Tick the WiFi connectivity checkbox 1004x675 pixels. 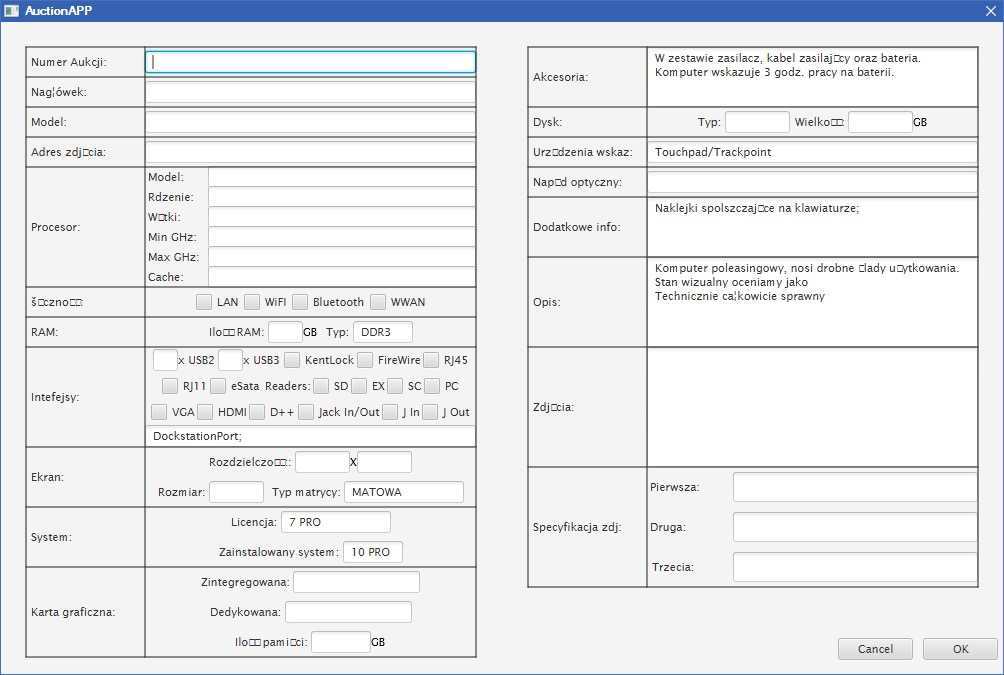pyautogui.click(x=252, y=302)
